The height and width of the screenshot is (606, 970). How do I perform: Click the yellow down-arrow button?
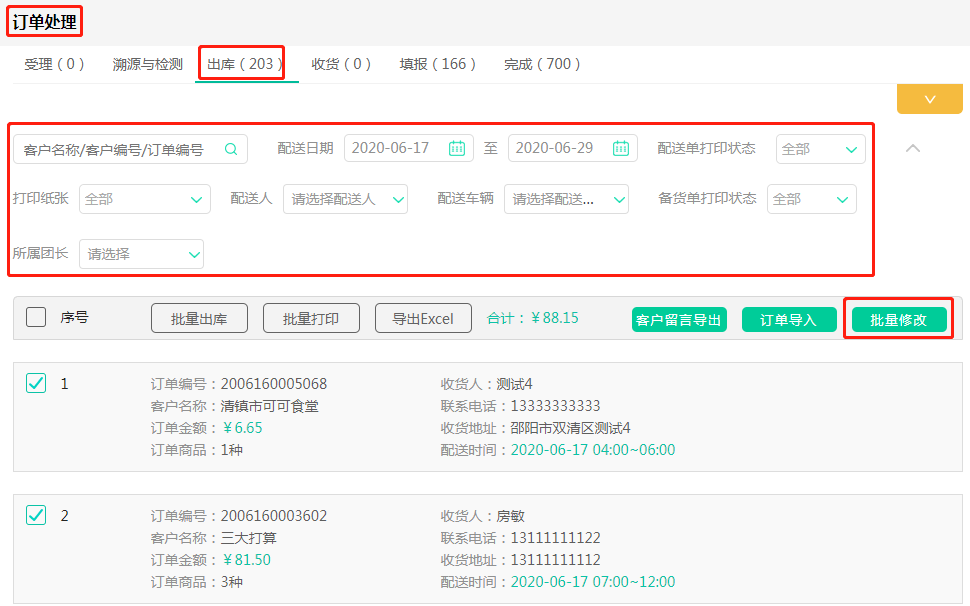(929, 99)
